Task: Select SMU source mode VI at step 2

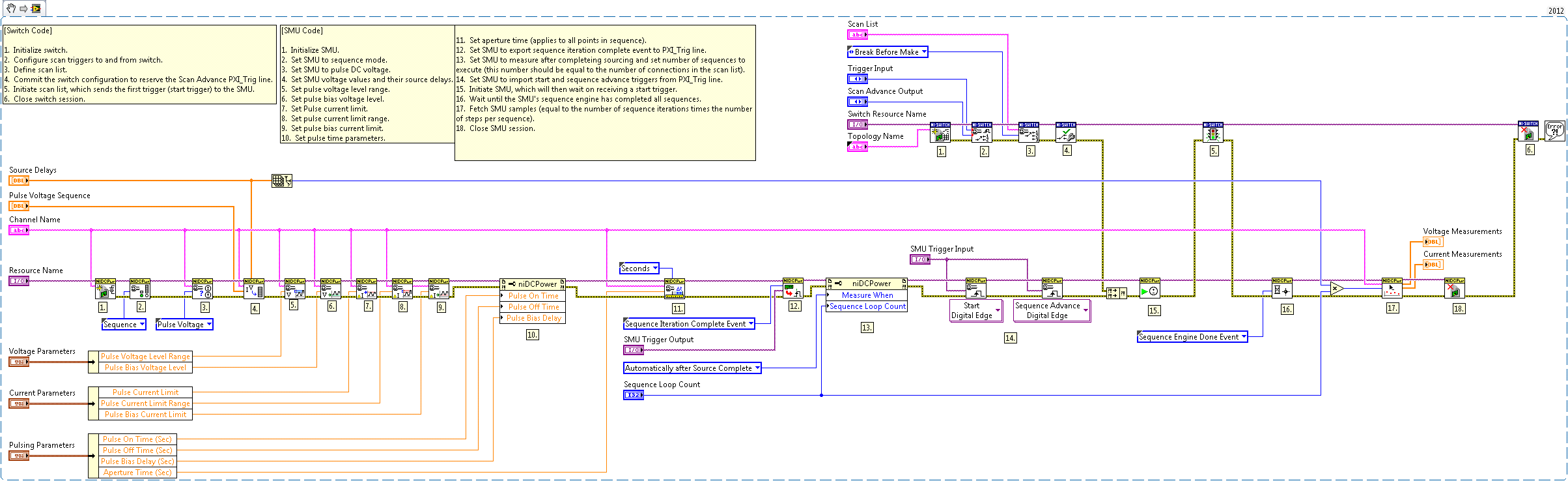Action: point(140,289)
